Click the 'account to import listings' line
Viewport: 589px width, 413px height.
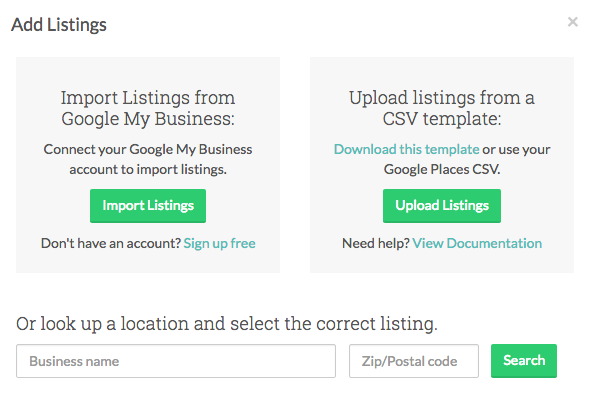tap(148, 169)
